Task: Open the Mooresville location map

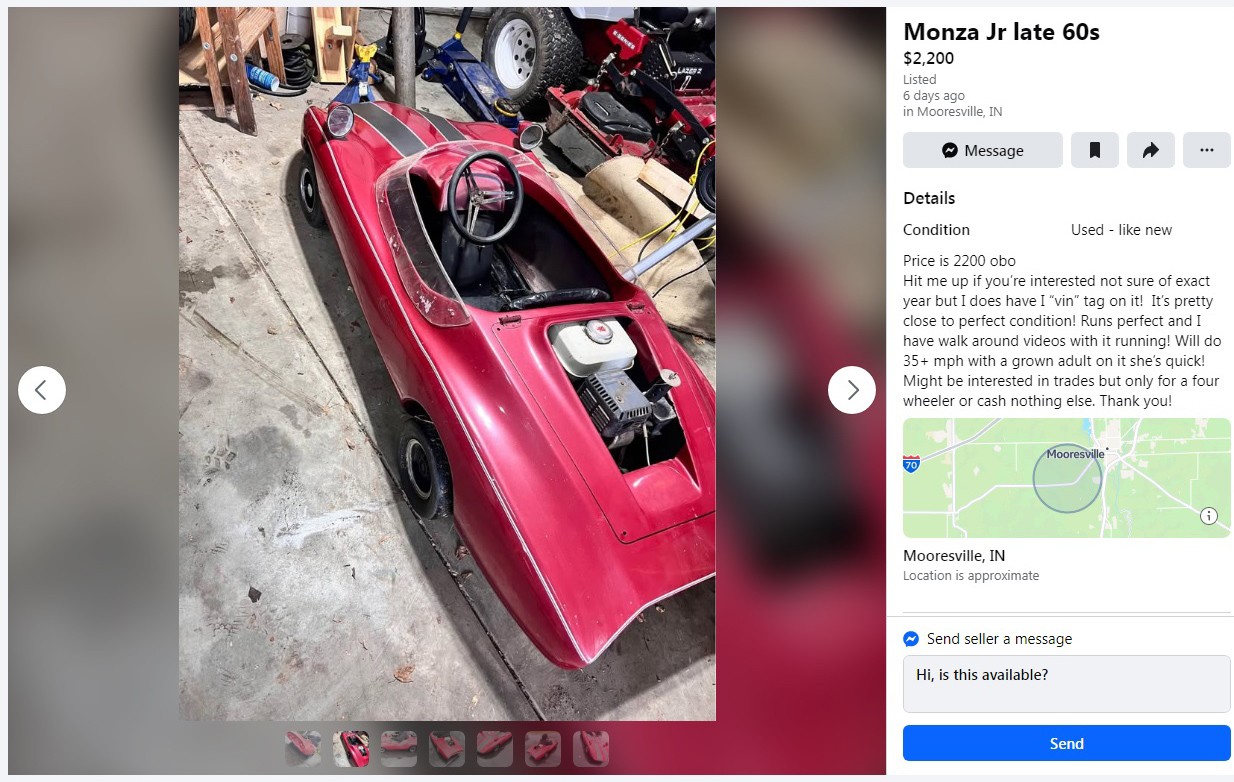Action: click(x=1067, y=478)
